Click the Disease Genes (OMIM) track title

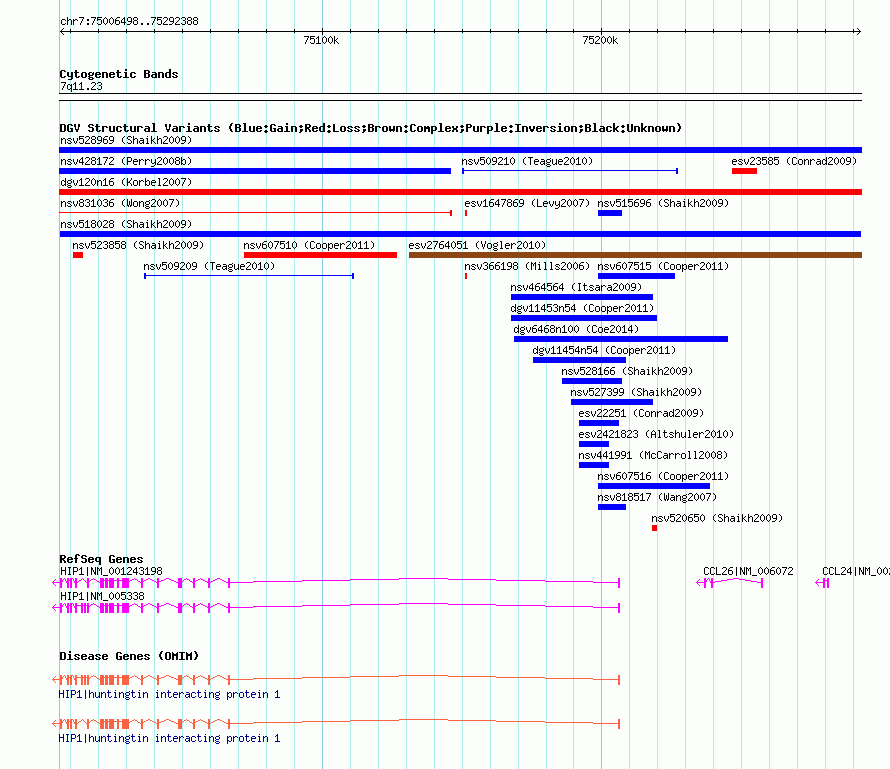[x=129, y=656]
